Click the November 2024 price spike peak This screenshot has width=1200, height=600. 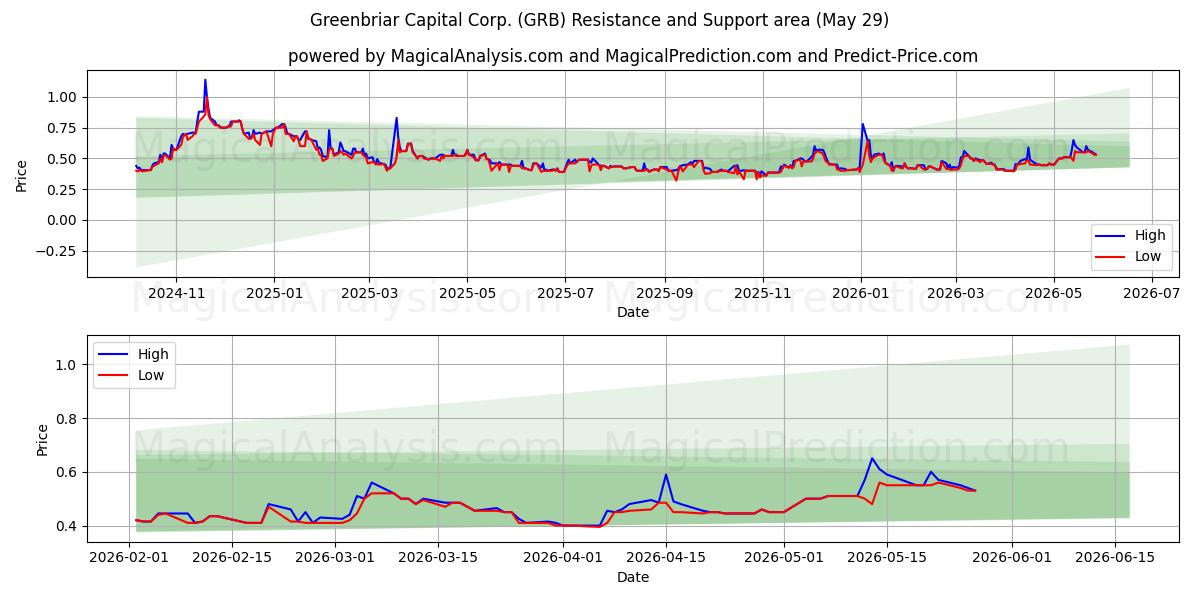point(205,80)
